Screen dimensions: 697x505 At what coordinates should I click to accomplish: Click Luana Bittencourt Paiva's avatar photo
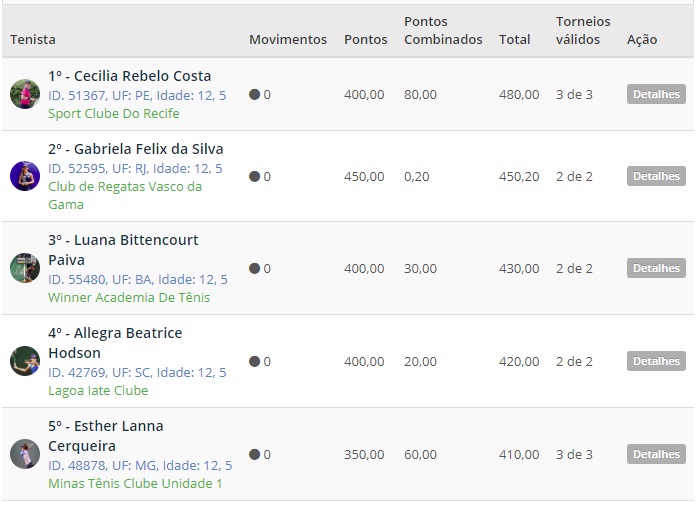[25, 268]
